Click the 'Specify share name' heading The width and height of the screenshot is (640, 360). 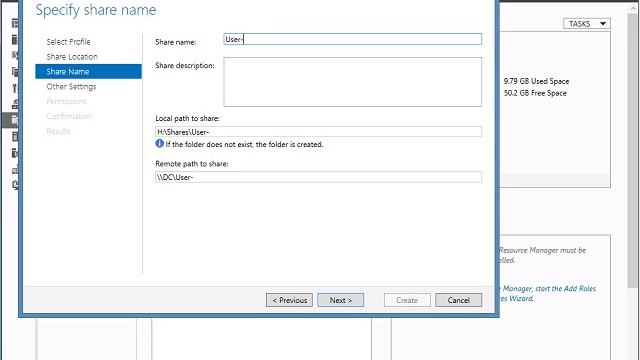(x=96, y=10)
